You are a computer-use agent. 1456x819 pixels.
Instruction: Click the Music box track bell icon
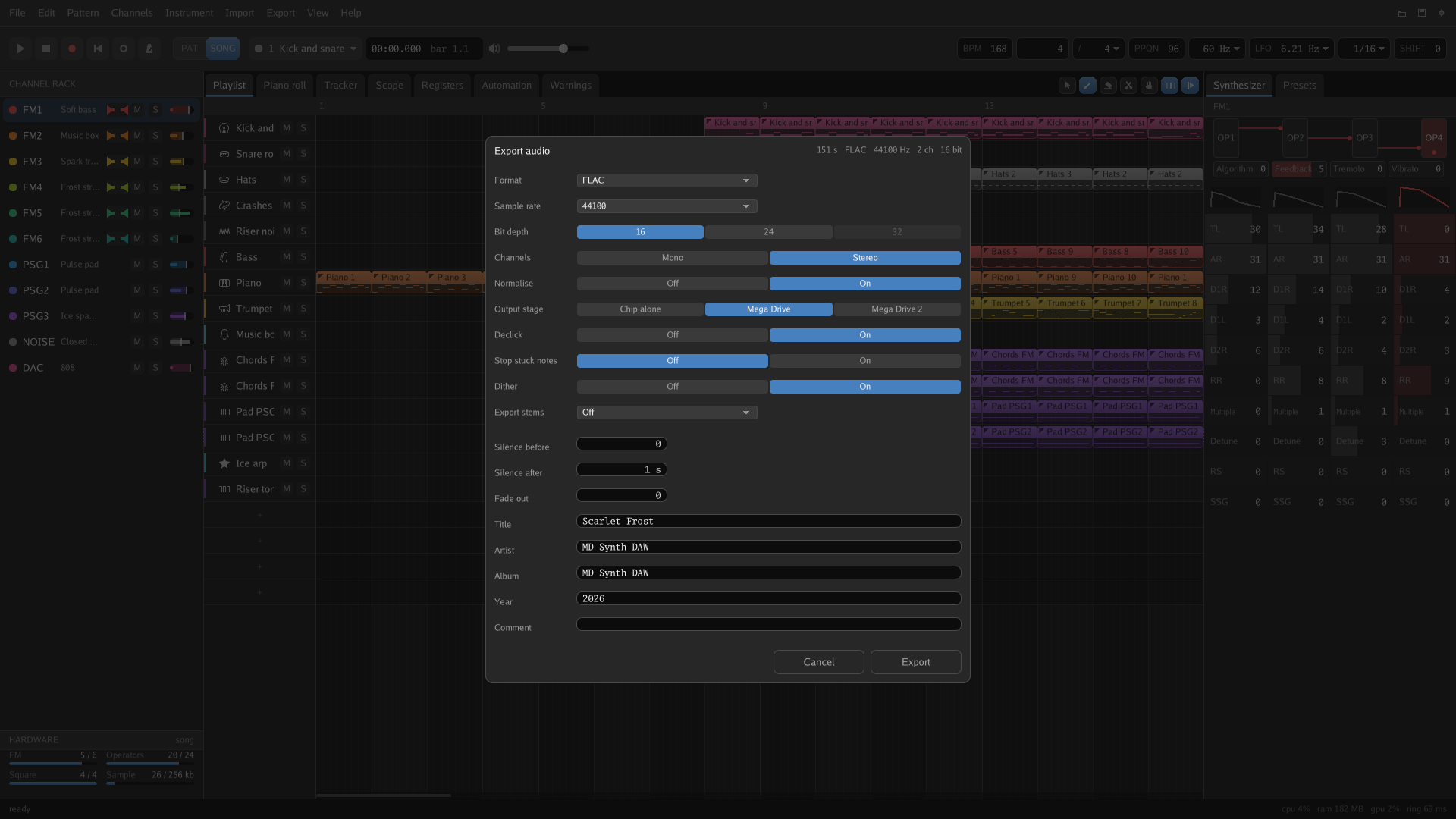tap(224, 334)
